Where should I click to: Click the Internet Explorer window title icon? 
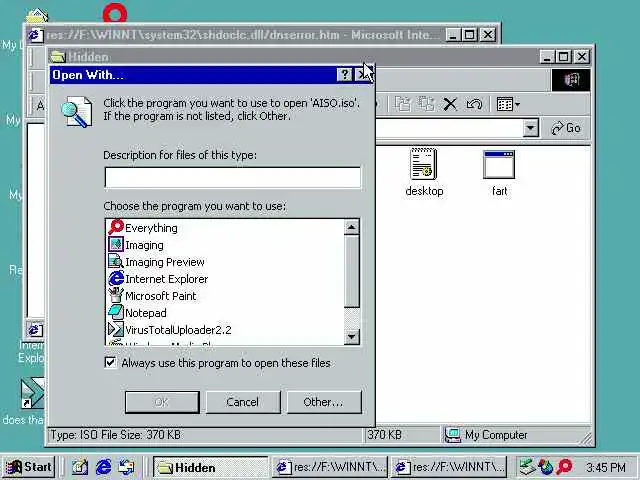pyautogui.click(x=36, y=35)
